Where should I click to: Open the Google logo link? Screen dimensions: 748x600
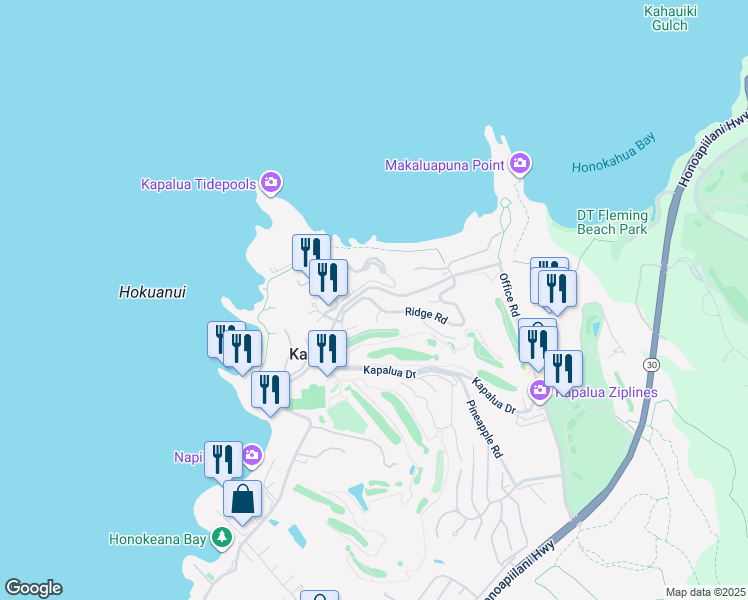pos(33,588)
